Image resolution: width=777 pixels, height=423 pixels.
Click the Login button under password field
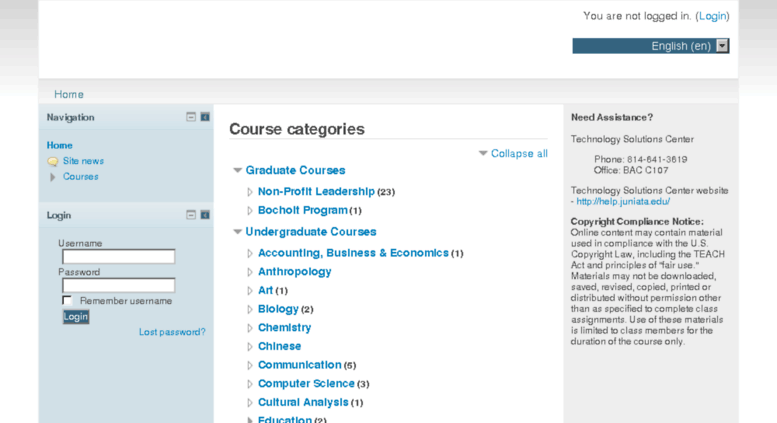[76, 317]
